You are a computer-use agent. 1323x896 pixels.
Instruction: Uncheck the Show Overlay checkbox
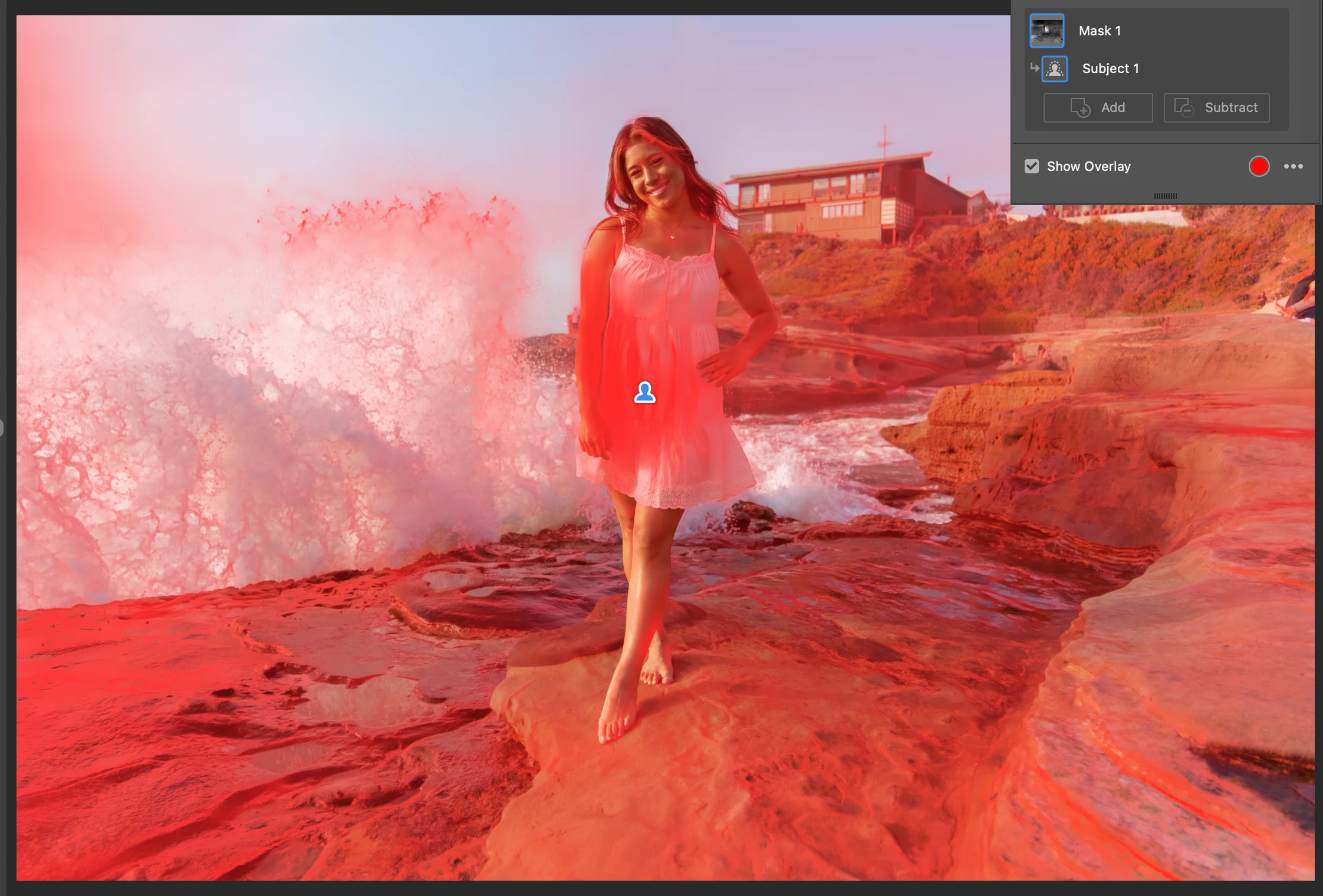[x=1032, y=166]
